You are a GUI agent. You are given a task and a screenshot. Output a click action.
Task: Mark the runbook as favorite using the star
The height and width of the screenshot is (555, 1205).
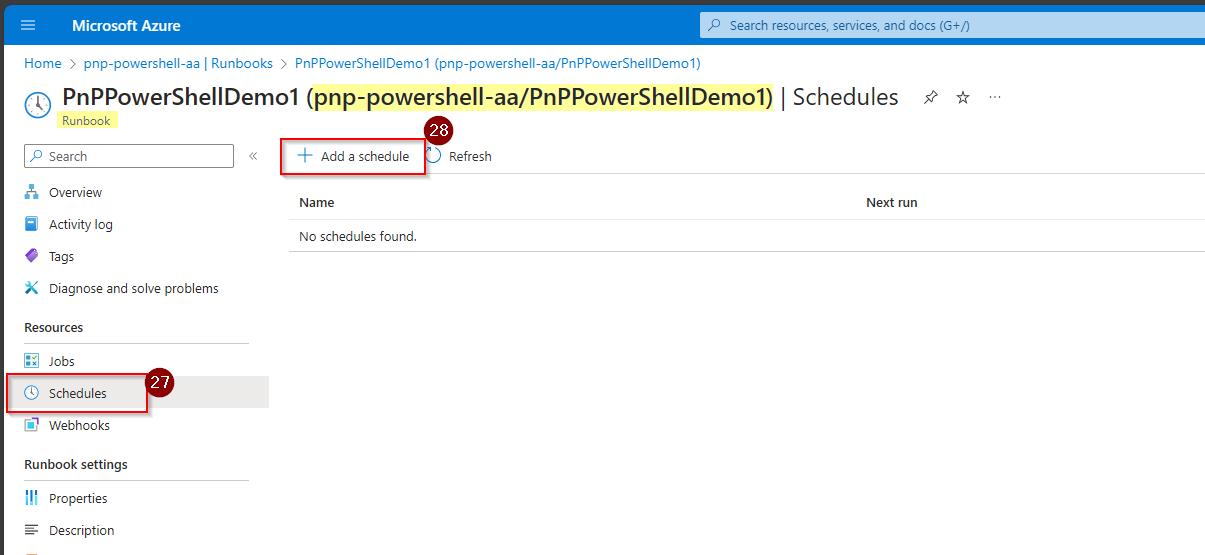click(x=963, y=97)
